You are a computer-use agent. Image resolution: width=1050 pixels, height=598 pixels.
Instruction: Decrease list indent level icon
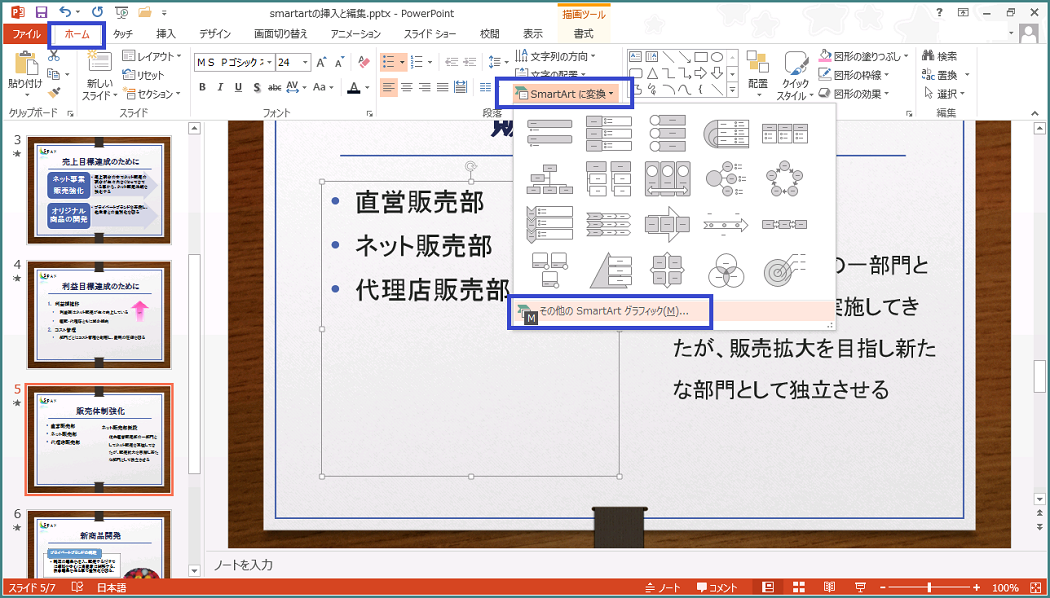[451, 62]
